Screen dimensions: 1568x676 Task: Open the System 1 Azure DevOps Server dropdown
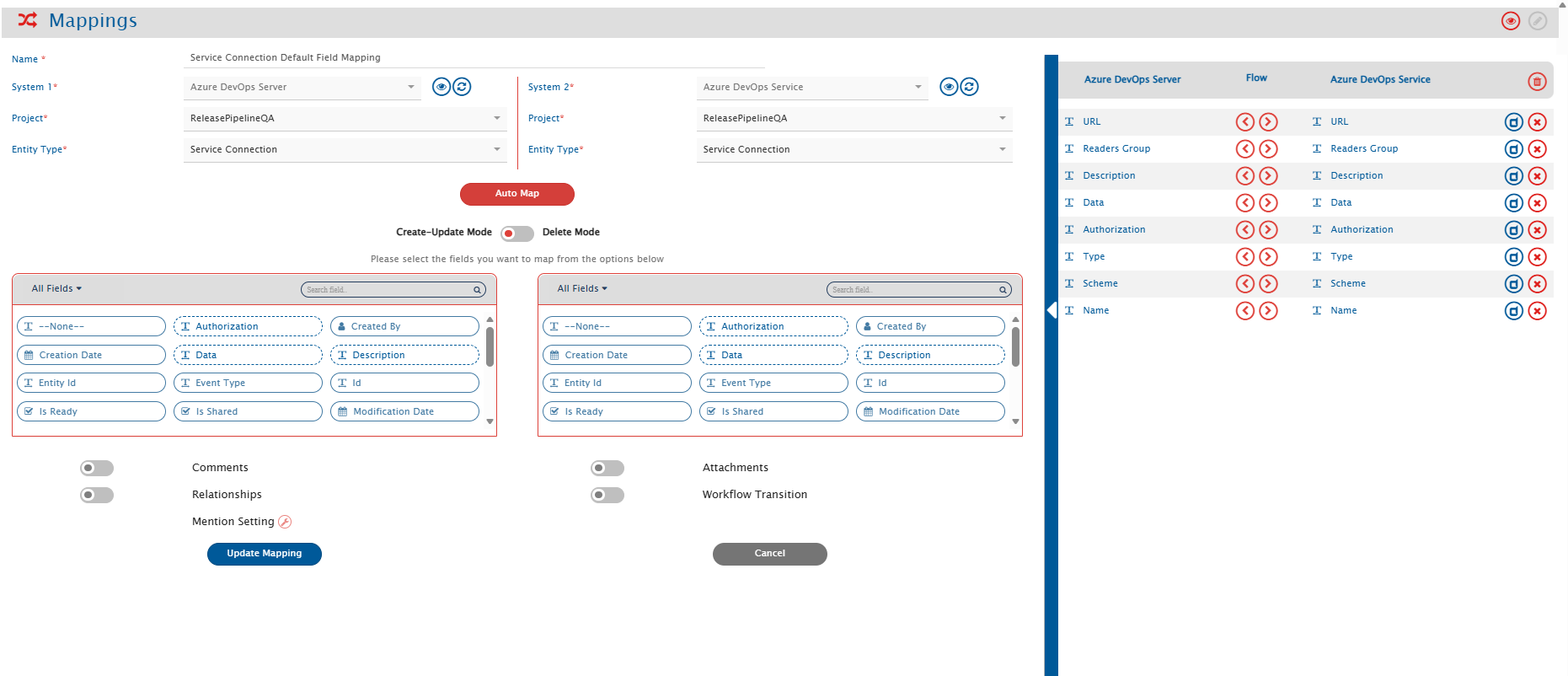click(x=302, y=87)
